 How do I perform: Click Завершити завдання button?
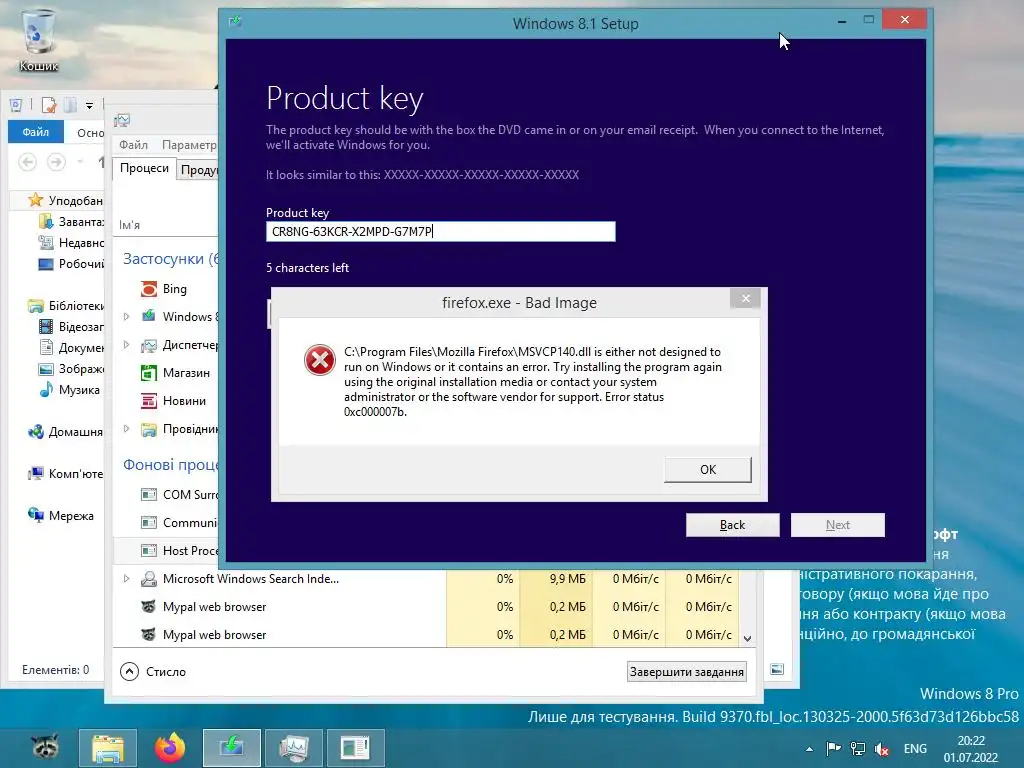[x=686, y=671]
